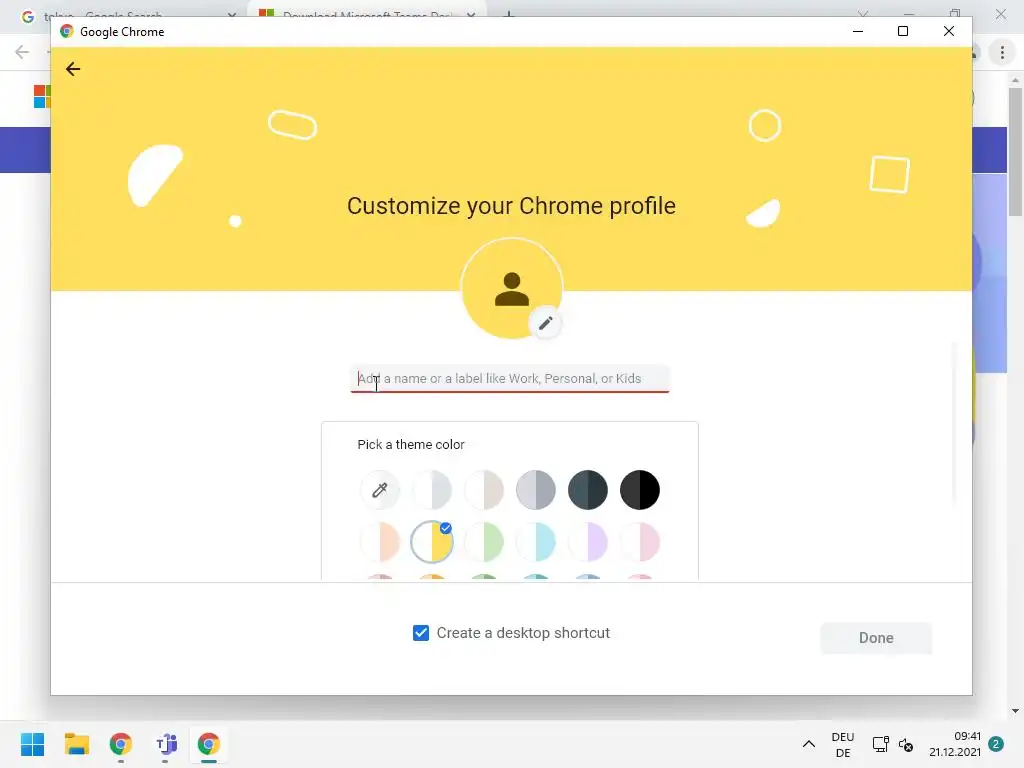Choose the dark slate theme swatch
This screenshot has width=1024, height=768.
[x=588, y=490]
